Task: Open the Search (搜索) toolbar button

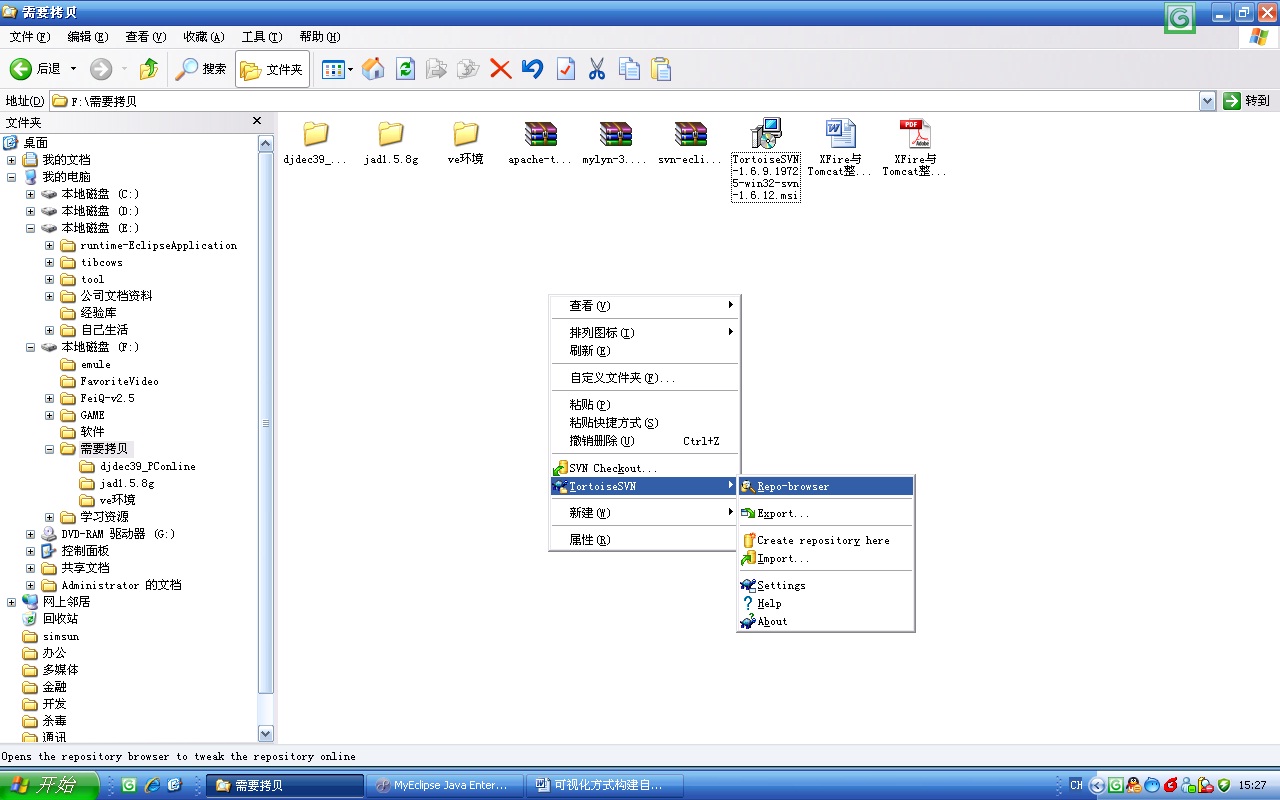Action: coord(200,69)
